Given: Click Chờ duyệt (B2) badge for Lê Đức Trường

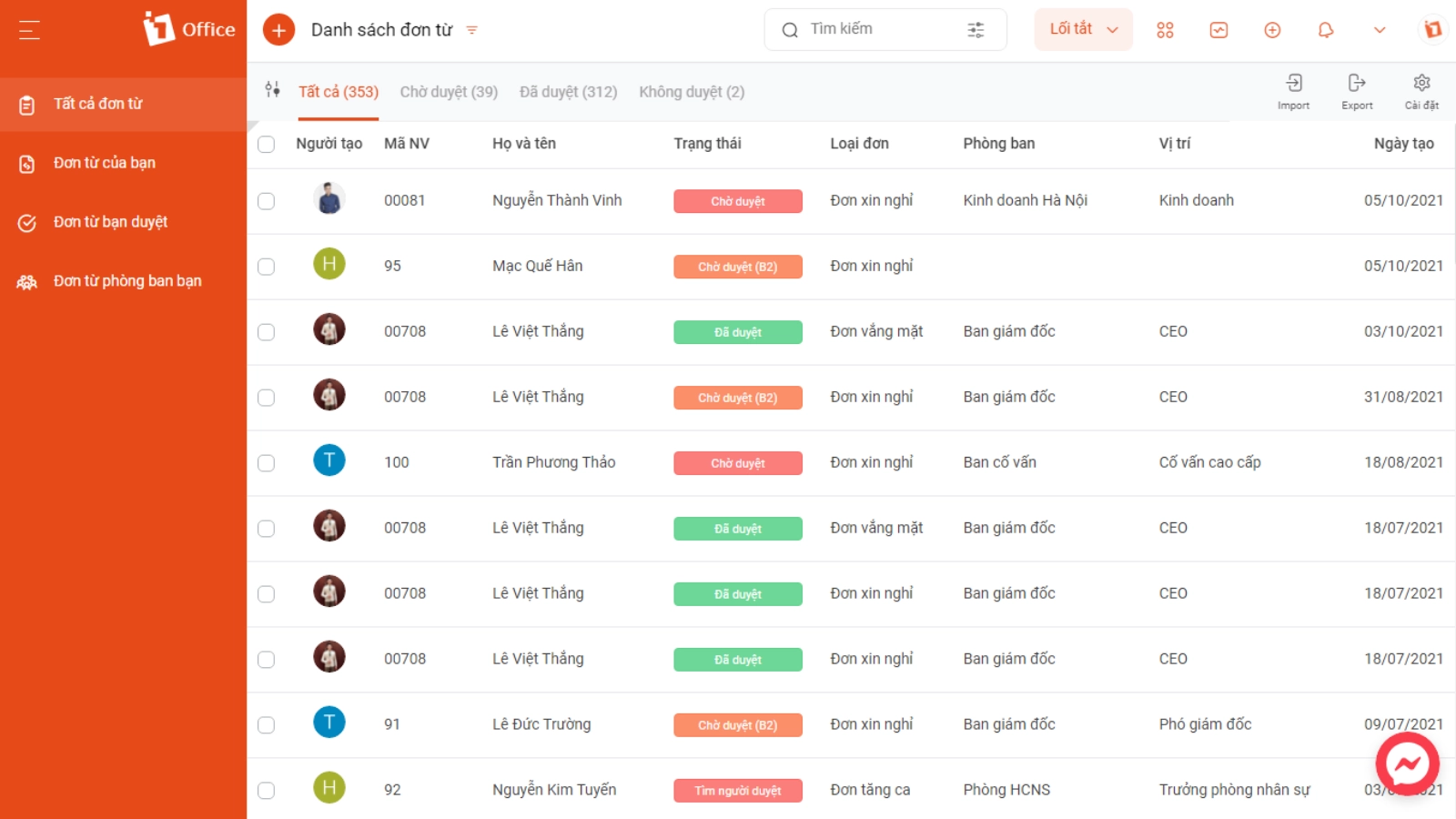Looking at the screenshot, I should 738,725.
